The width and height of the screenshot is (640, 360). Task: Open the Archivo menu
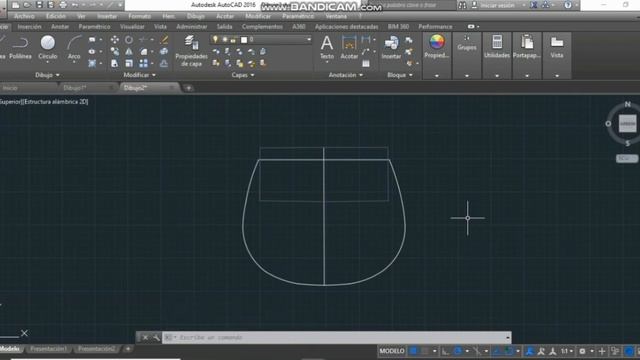24,16
